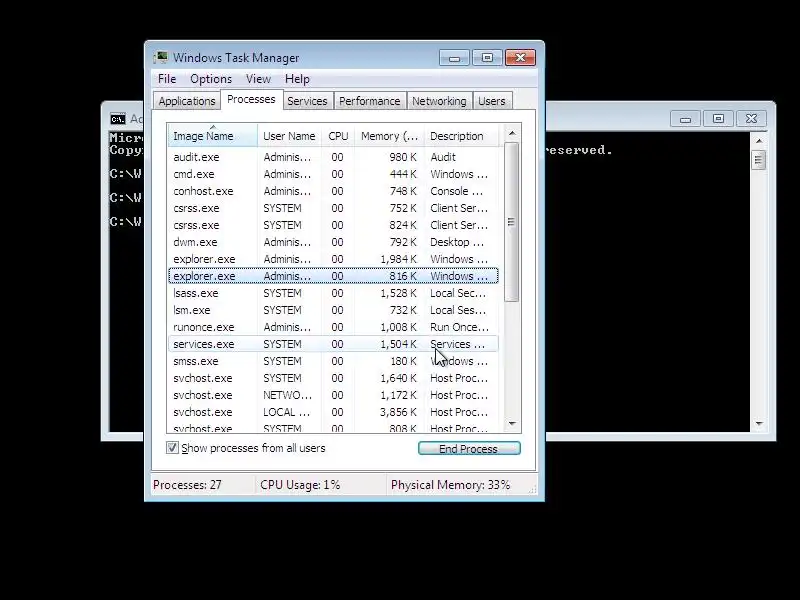Screen dimensions: 800x600
Task: Sort by Memory column header
Action: click(389, 136)
